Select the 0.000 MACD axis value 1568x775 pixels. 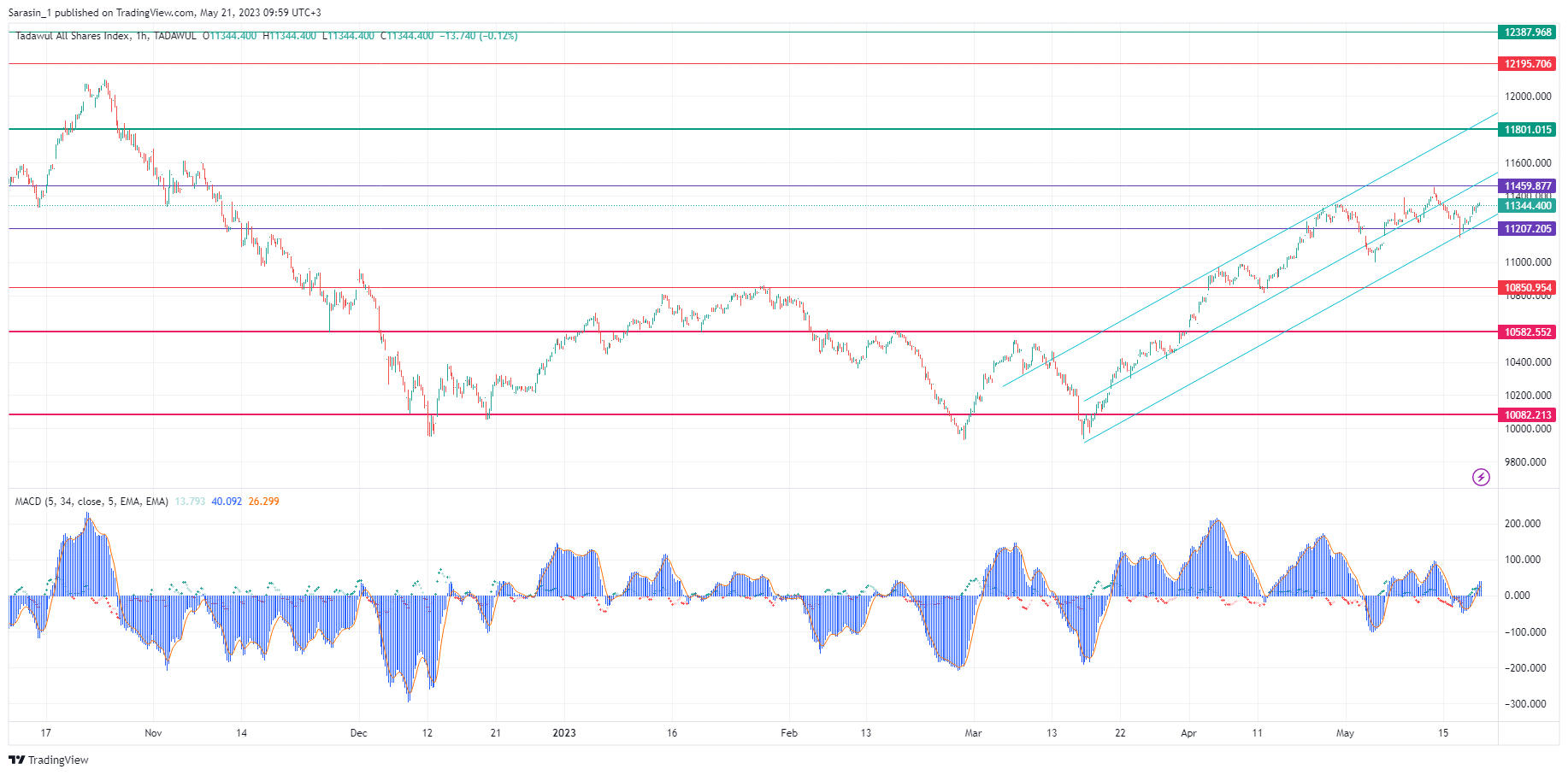[x=1518, y=596]
